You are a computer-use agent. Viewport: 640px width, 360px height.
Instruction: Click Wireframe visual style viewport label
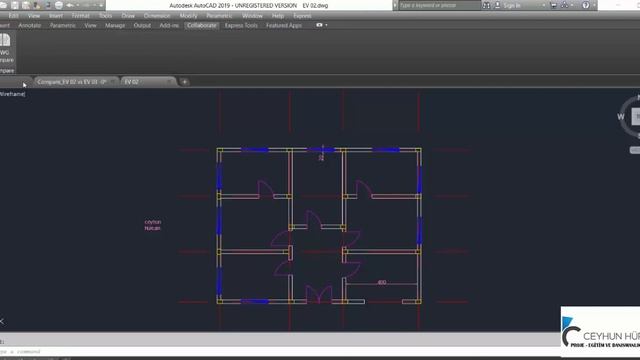coord(12,94)
